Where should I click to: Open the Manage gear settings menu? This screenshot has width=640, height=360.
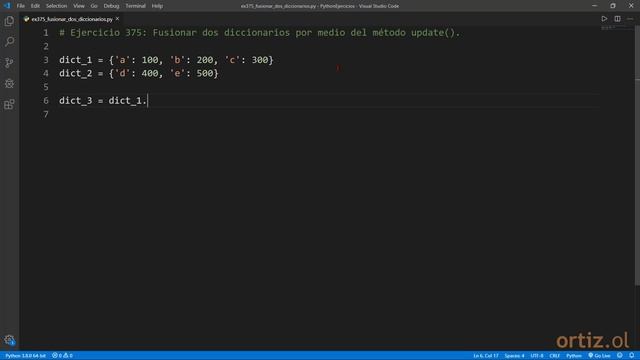[9, 340]
